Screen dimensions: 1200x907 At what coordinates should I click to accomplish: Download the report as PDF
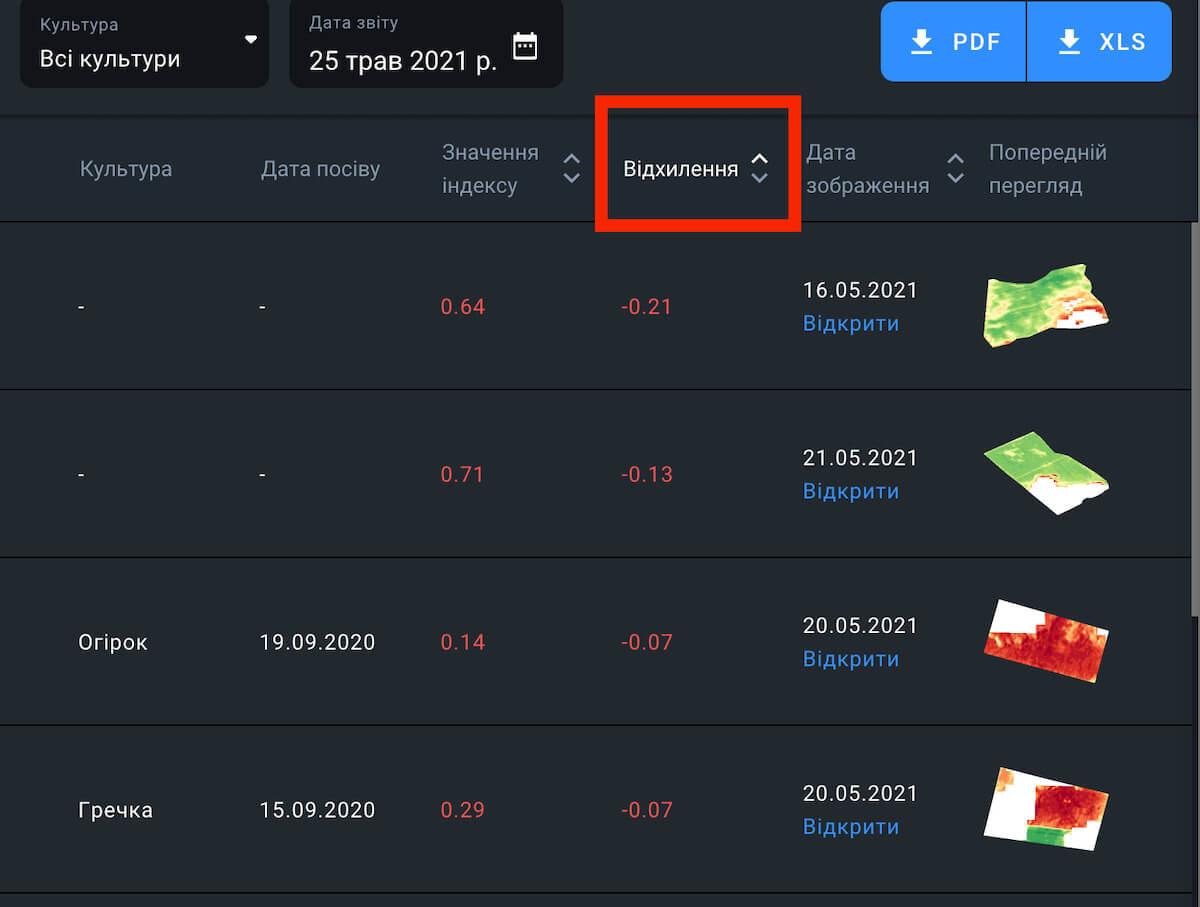[953, 42]
